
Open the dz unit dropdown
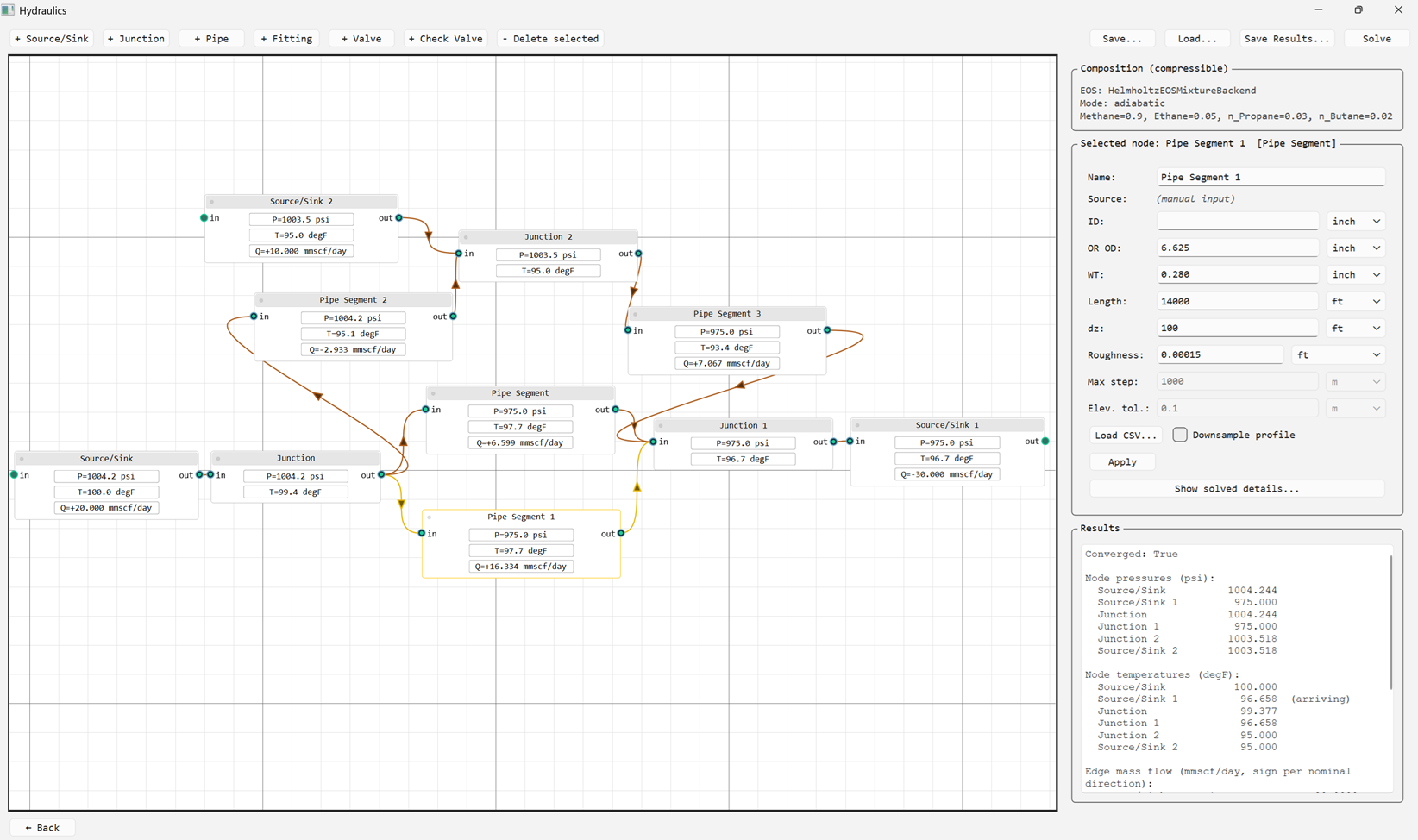(1356, 329)
